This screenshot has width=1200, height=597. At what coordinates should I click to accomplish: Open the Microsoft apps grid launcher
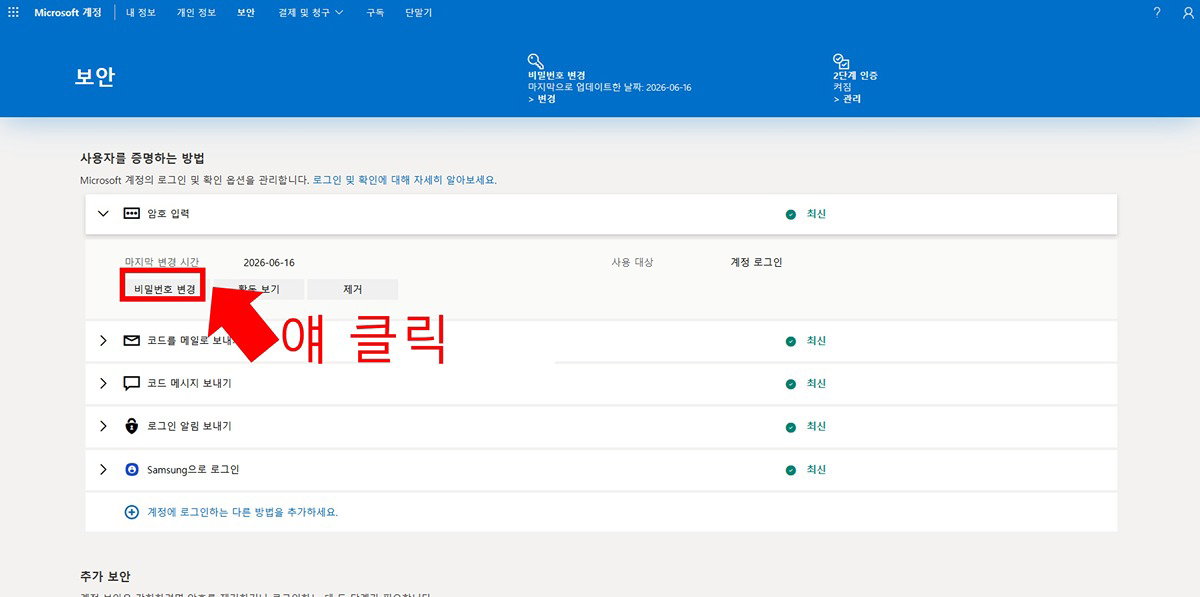point(13,13)
